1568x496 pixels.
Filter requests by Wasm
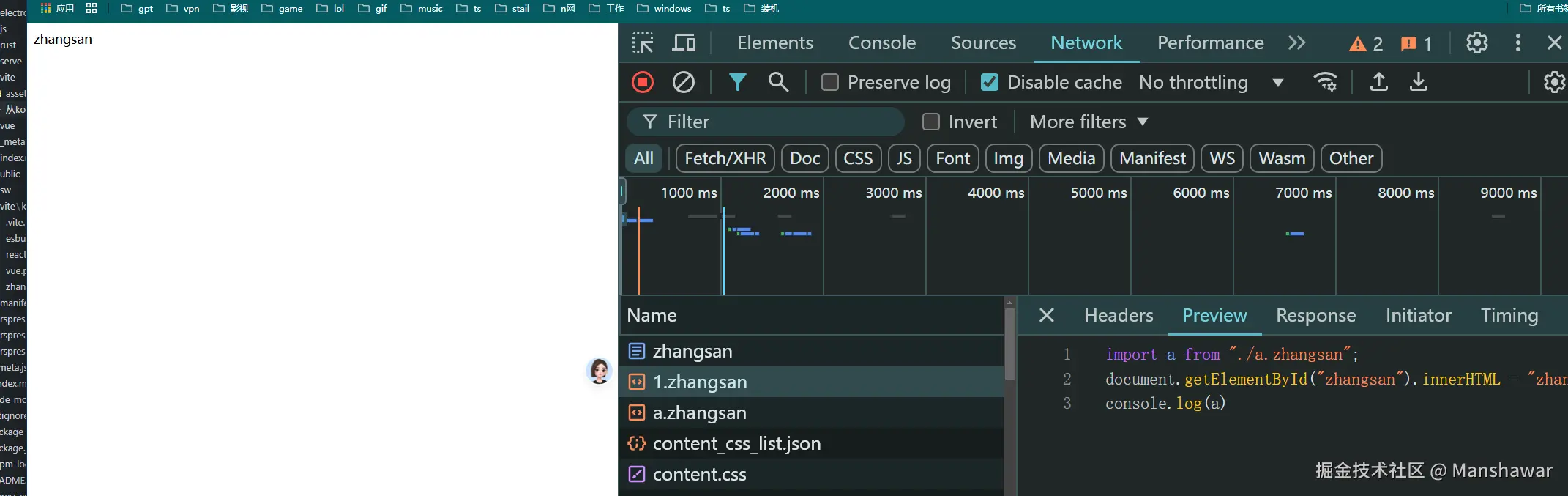coord(1283,158)
